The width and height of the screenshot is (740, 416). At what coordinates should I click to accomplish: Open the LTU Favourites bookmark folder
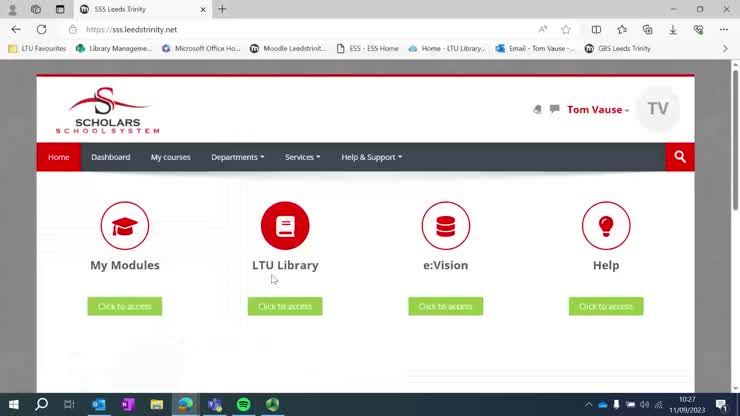37,48
